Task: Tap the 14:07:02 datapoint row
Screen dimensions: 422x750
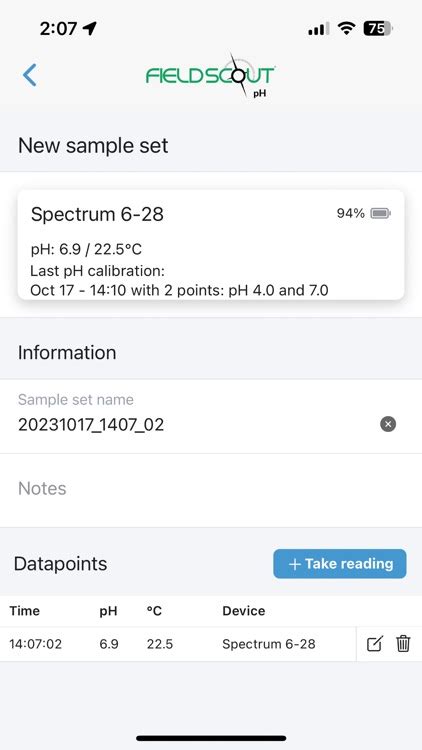Action: point(178,644)
